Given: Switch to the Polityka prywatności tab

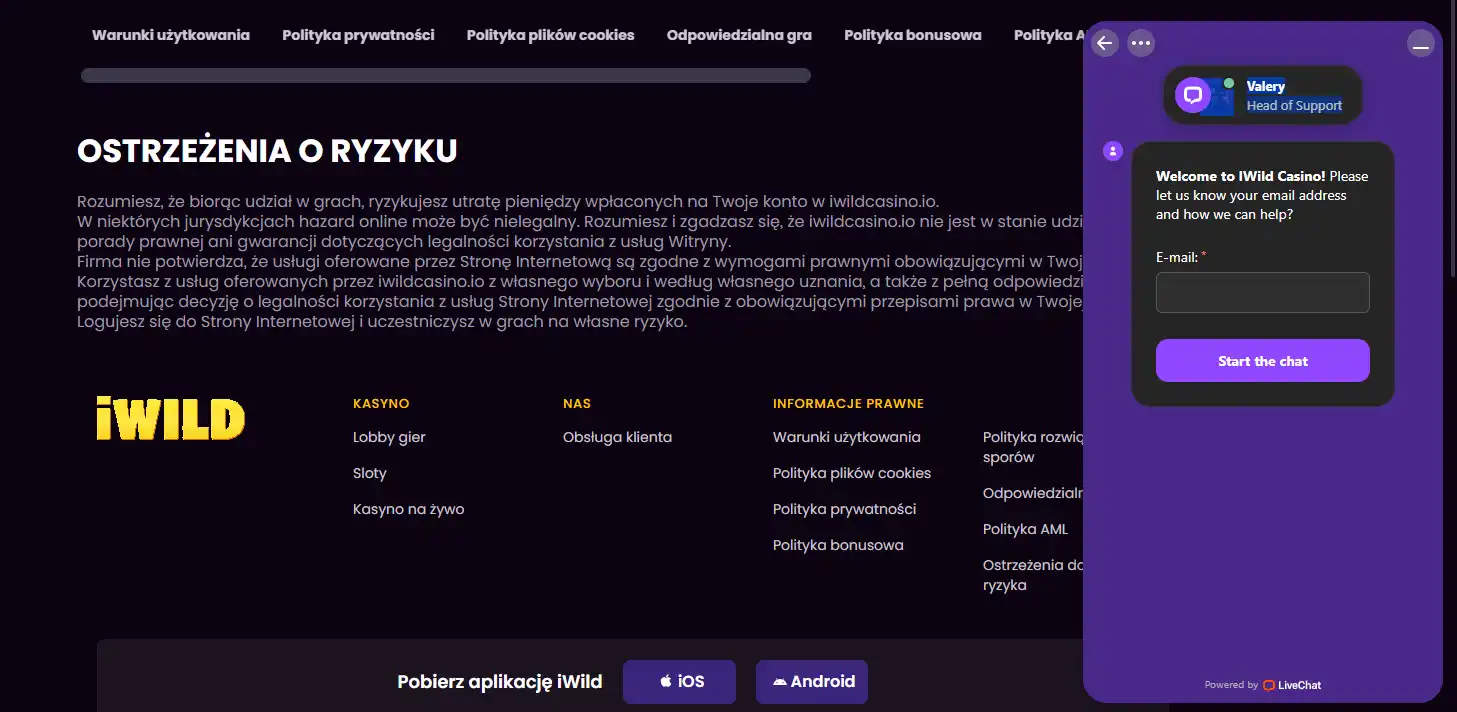Looking at the screenshot, I should 358,35.
